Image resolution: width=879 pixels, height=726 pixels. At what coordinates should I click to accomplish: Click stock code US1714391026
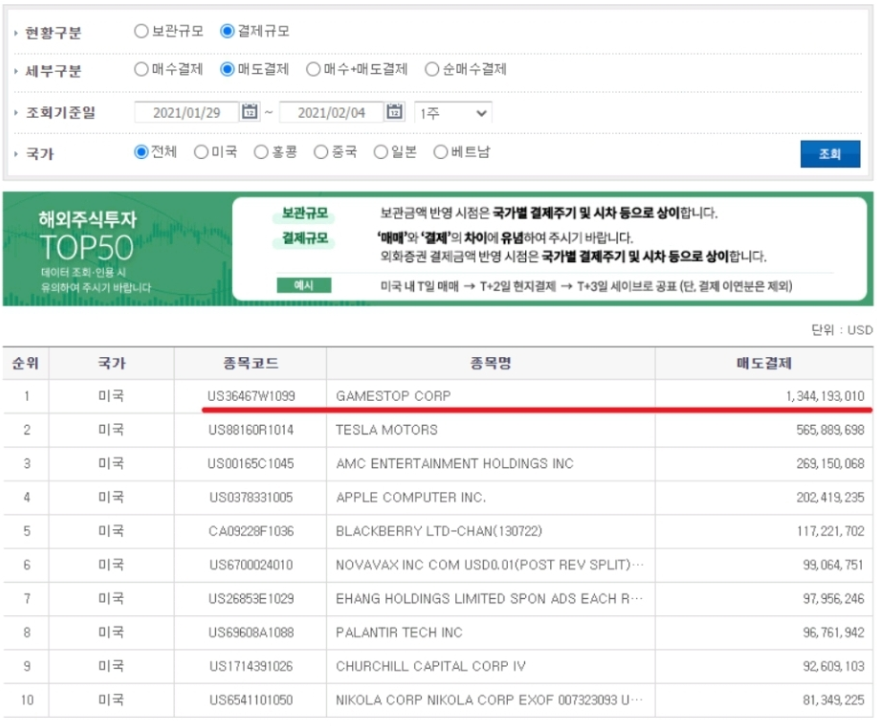pos(251,666)
